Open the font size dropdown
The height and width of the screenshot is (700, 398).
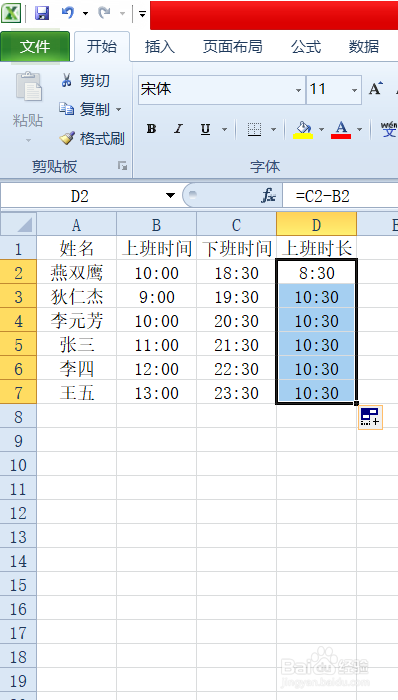coord(354,90)
